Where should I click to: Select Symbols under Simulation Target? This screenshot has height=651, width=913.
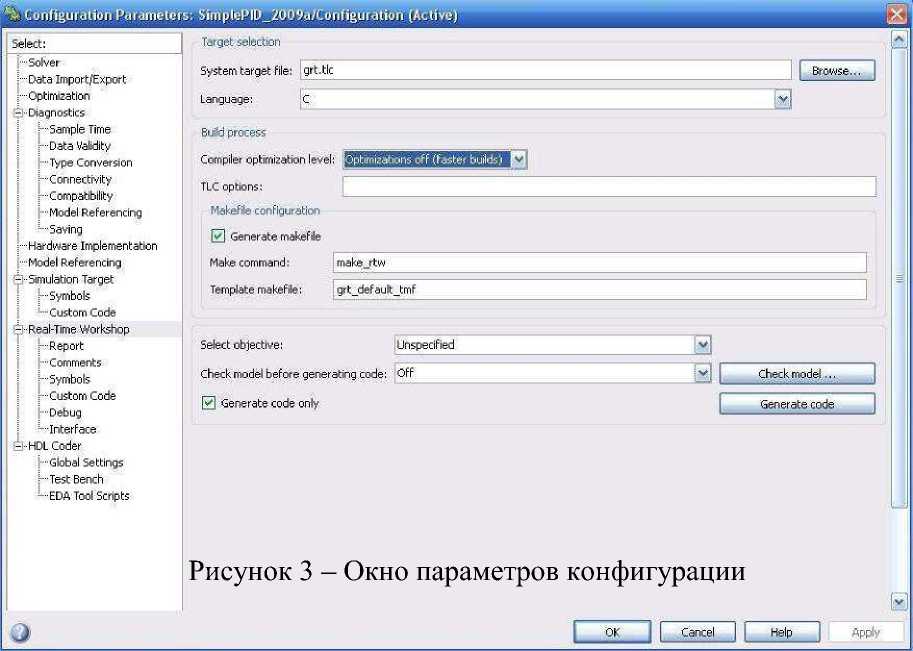click(x=69, y=296)
